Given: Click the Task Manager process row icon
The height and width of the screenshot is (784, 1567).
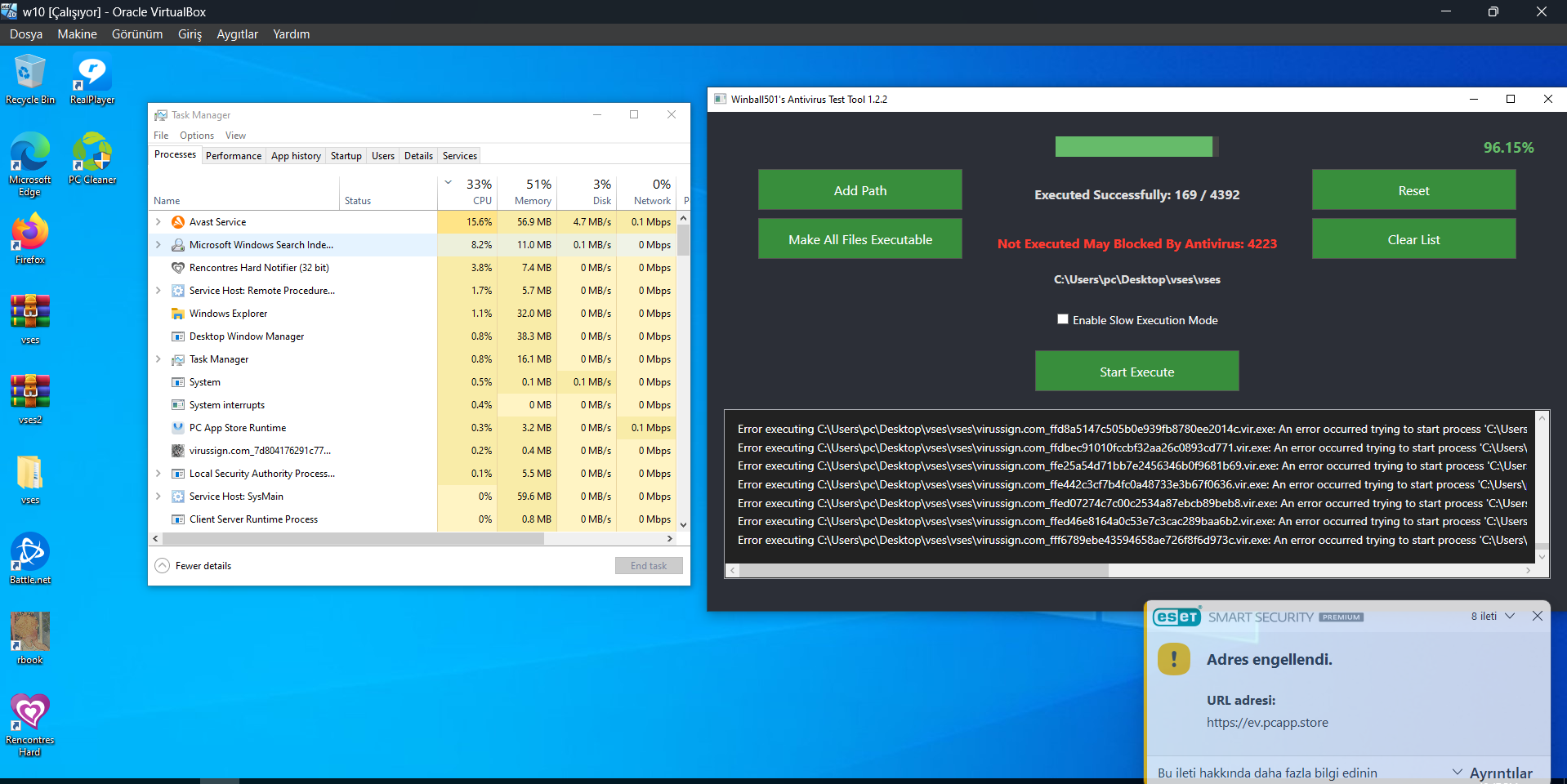Looking at the screenshot, I should point(177,359).
